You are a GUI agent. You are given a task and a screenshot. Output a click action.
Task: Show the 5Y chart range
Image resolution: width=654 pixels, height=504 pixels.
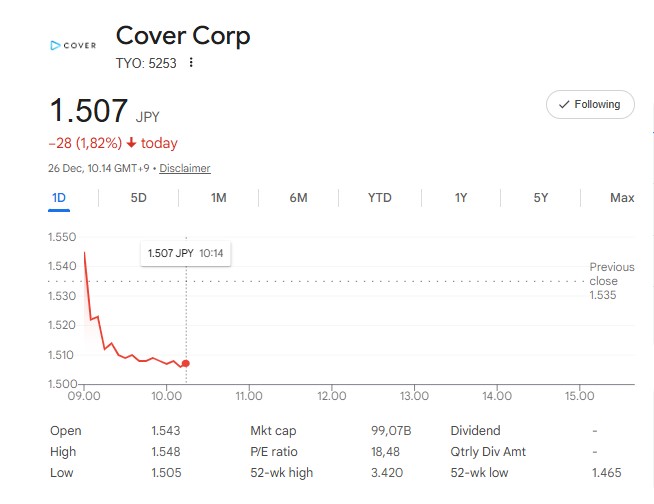click(541, 198)
